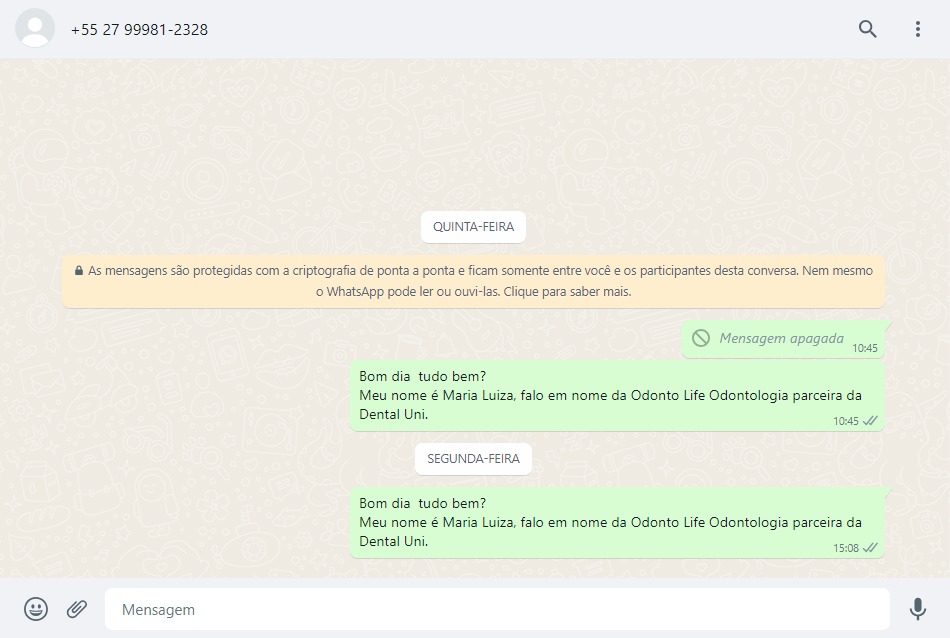950x638 pixels.
Task: Select the Bom dia message sent 15:08
Action: (617, 522)
